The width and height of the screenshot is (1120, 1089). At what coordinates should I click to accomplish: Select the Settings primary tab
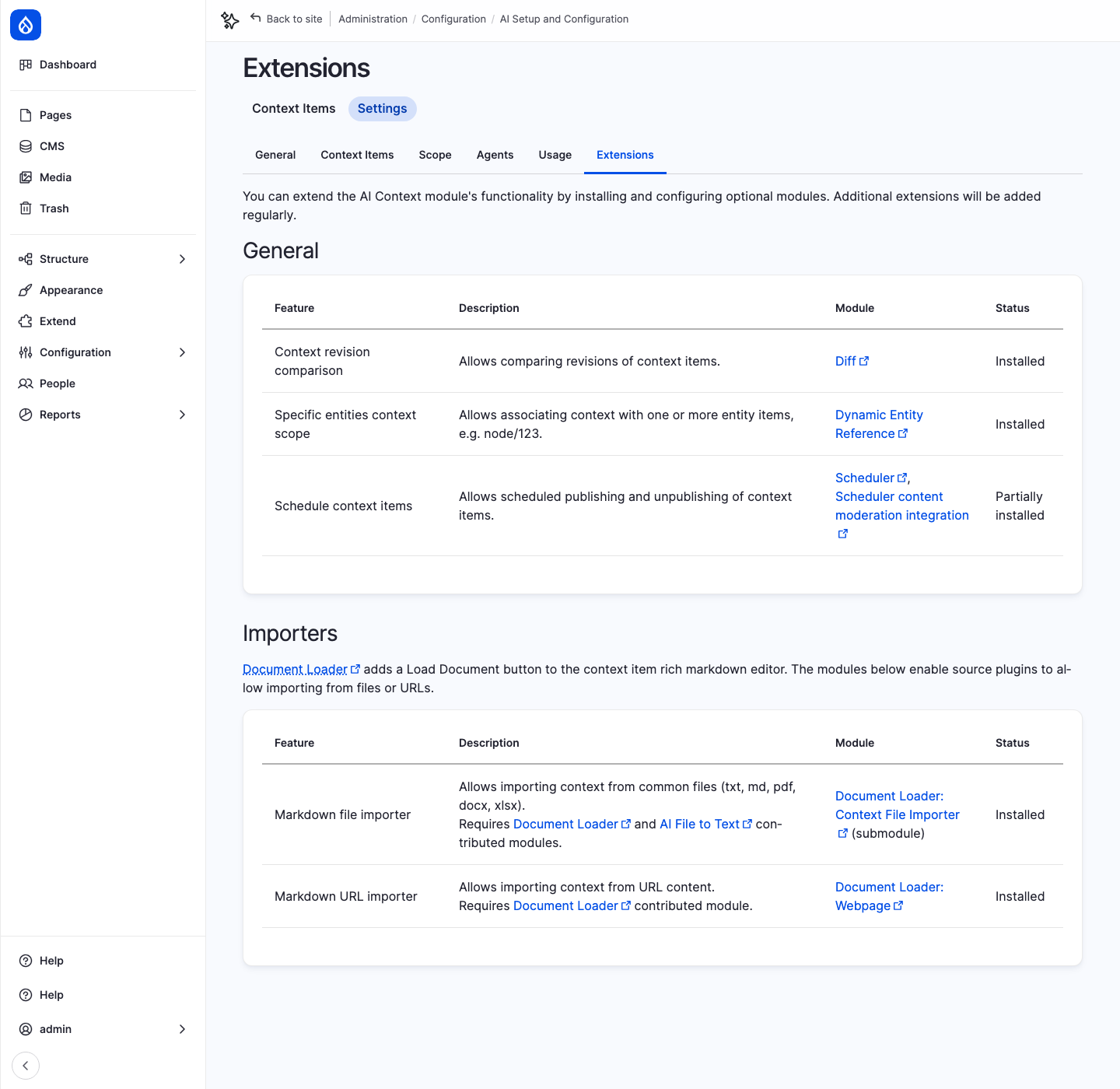pyautogui.click(x=383, y=109)
